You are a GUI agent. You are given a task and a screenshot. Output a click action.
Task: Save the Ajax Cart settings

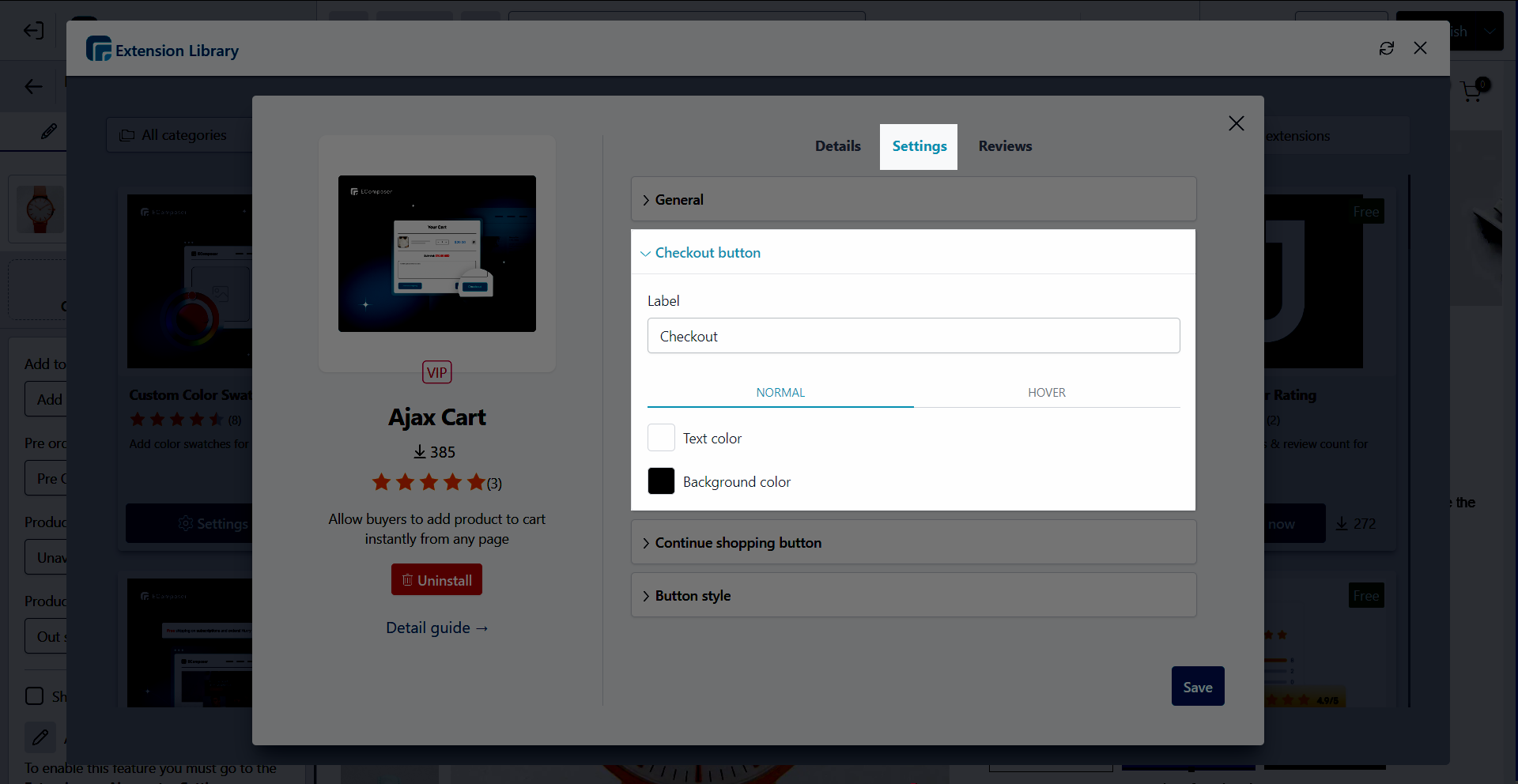pyautogui.click(x=1198, y=686)
